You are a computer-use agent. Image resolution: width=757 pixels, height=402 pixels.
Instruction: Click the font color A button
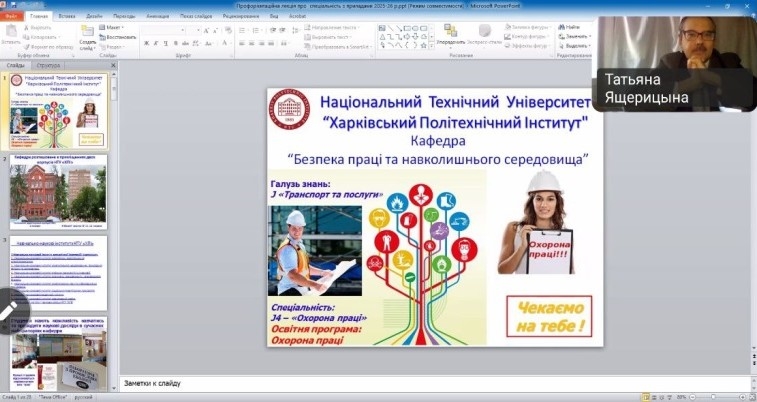tap(224, 43)
